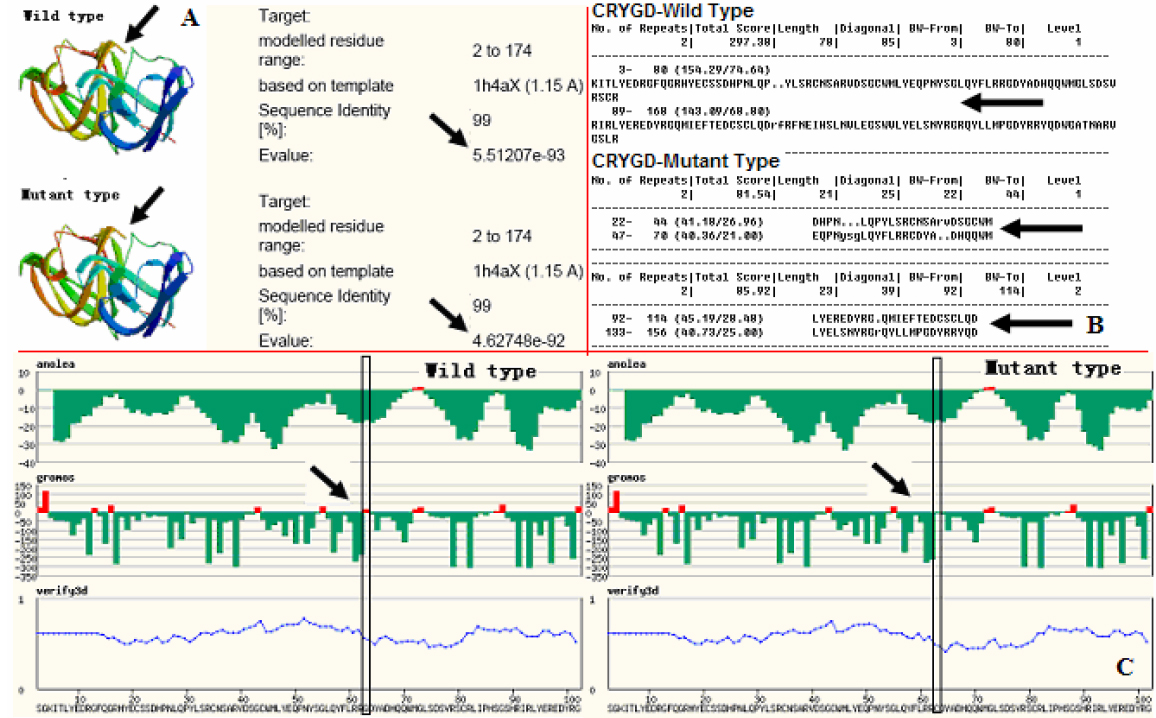
Task: Click the arrow in the mutant type gromos chart
Action: [892, 480]
